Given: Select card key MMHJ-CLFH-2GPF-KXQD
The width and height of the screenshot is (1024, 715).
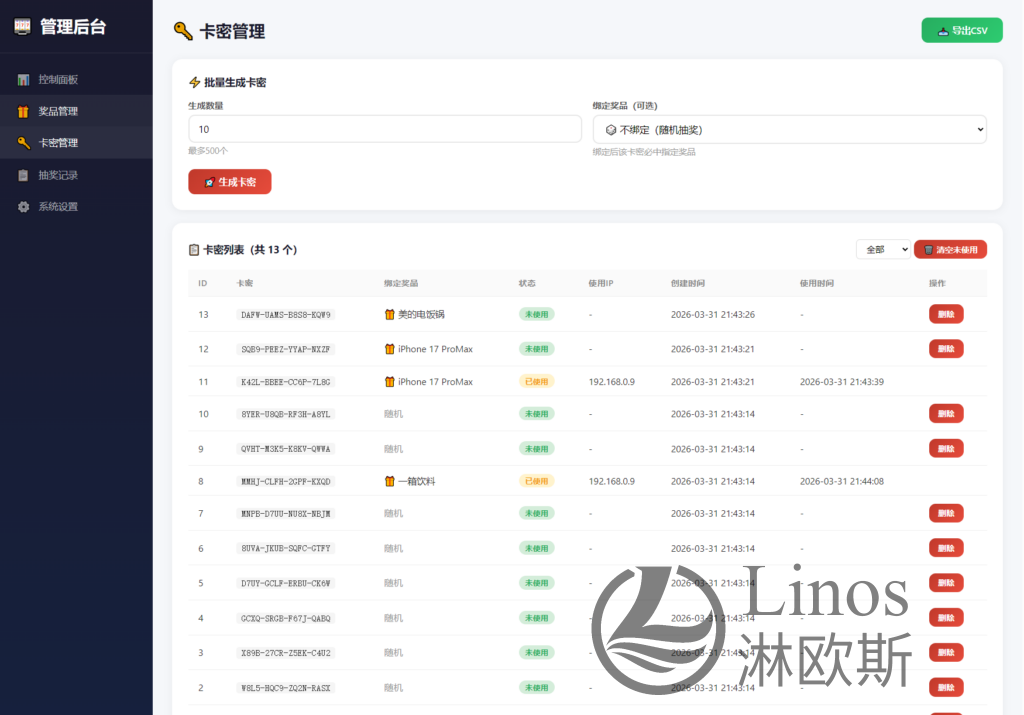Looking at the screenshot, I should coord(285,481).
